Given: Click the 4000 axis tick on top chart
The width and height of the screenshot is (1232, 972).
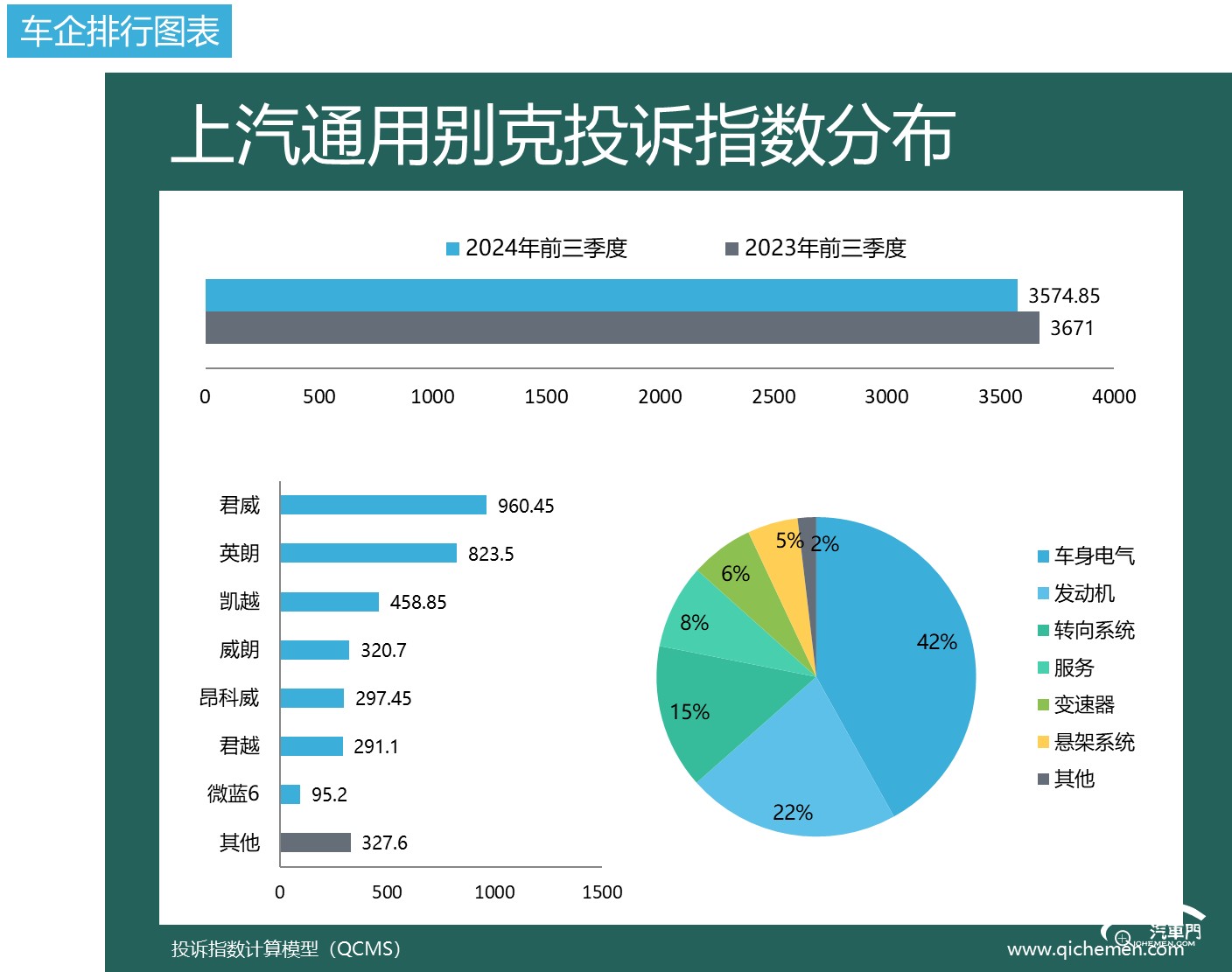Looking at the screenshot, I should [1114, 396].
